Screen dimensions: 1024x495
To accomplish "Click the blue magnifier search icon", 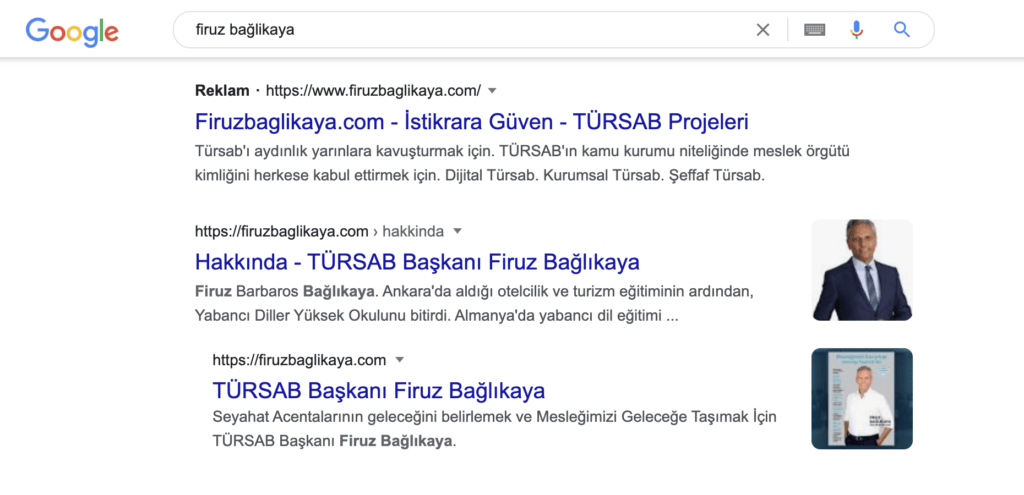I will pos(902,29).
